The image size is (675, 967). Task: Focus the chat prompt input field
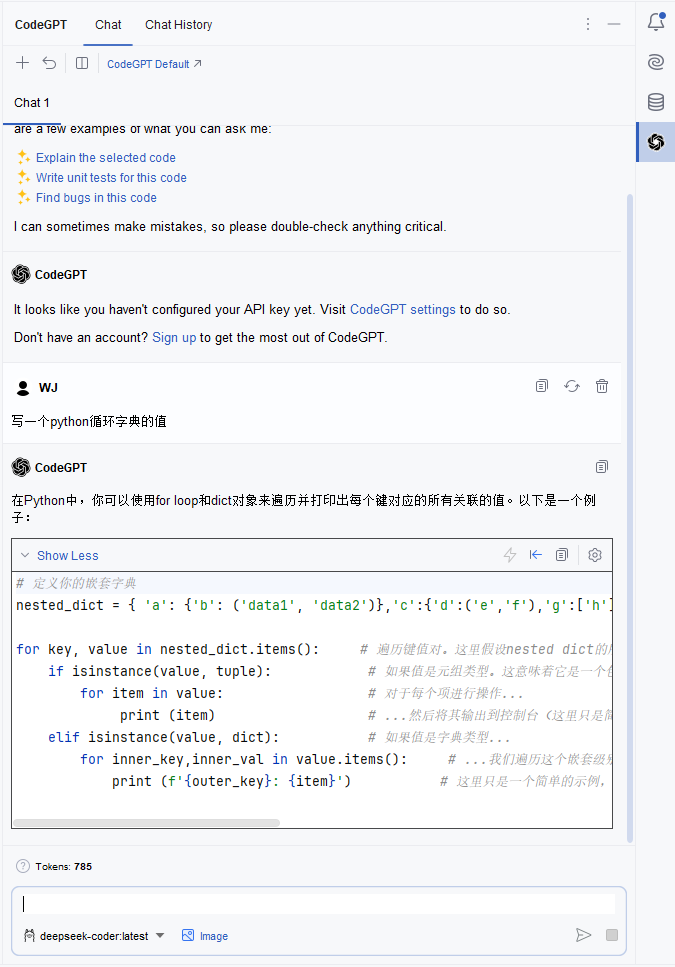coord(319,903)
